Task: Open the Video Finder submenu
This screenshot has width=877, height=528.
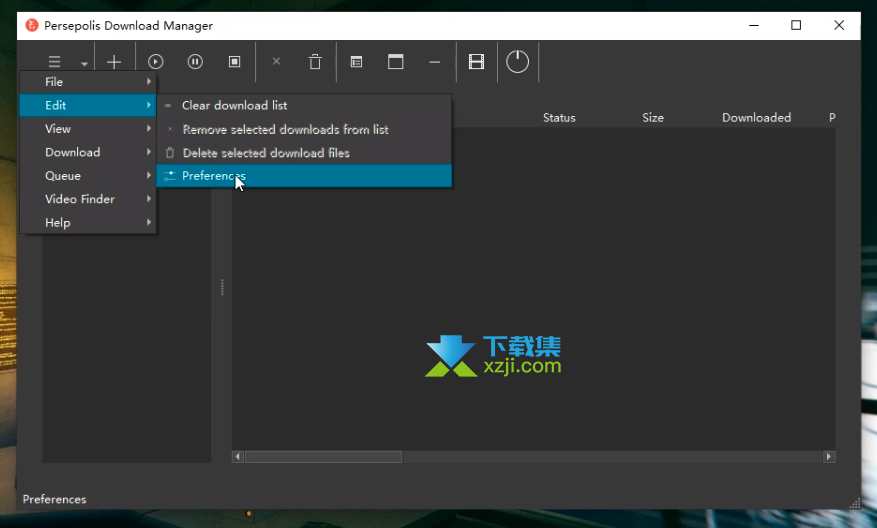Action: tap(88, 199)
